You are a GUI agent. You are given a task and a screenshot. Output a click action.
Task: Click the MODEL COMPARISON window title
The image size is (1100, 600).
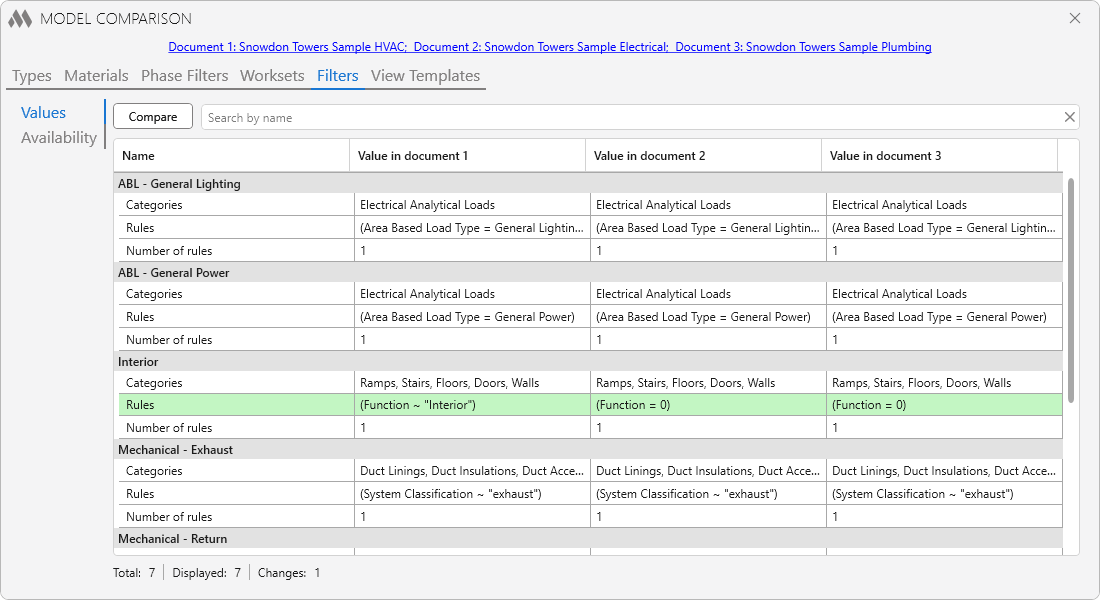tap(116, 19)
